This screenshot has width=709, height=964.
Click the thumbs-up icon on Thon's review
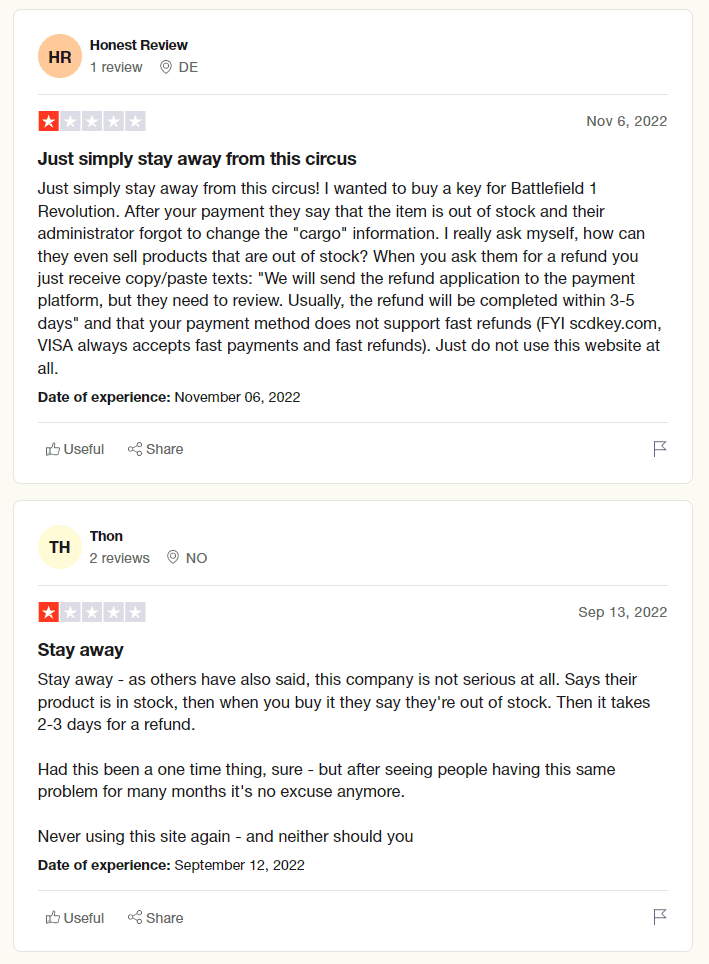[54, 917]
